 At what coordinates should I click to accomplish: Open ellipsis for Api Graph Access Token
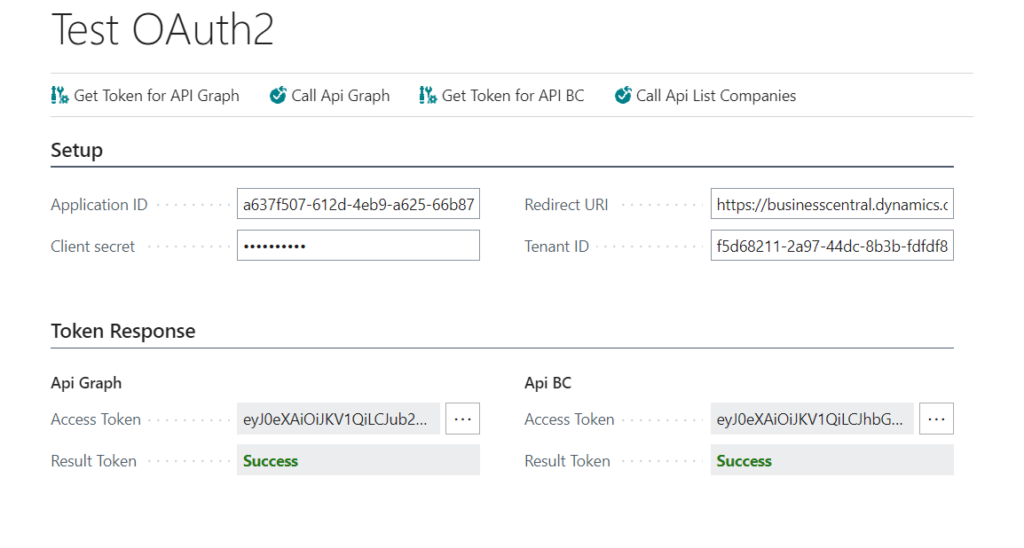pyautogui.click(x=462, y=419)
